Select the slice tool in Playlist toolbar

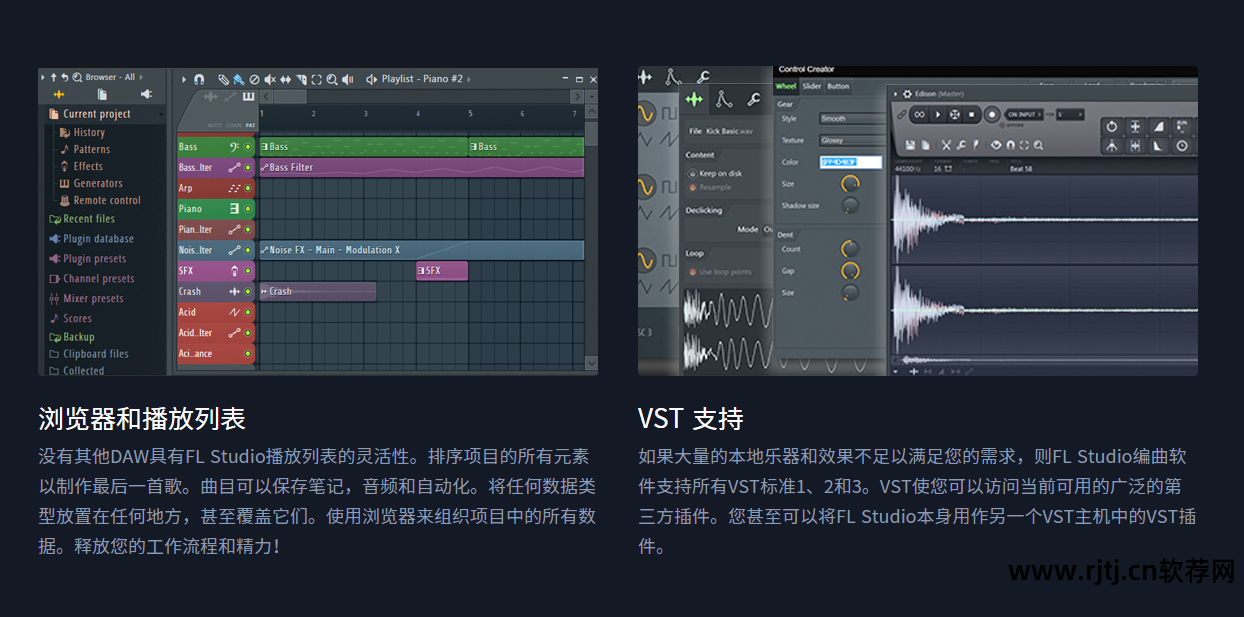click(302, 79)
